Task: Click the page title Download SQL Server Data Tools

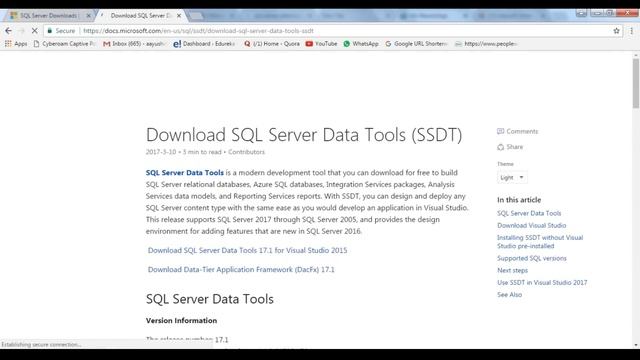Action: coord(304,135)
